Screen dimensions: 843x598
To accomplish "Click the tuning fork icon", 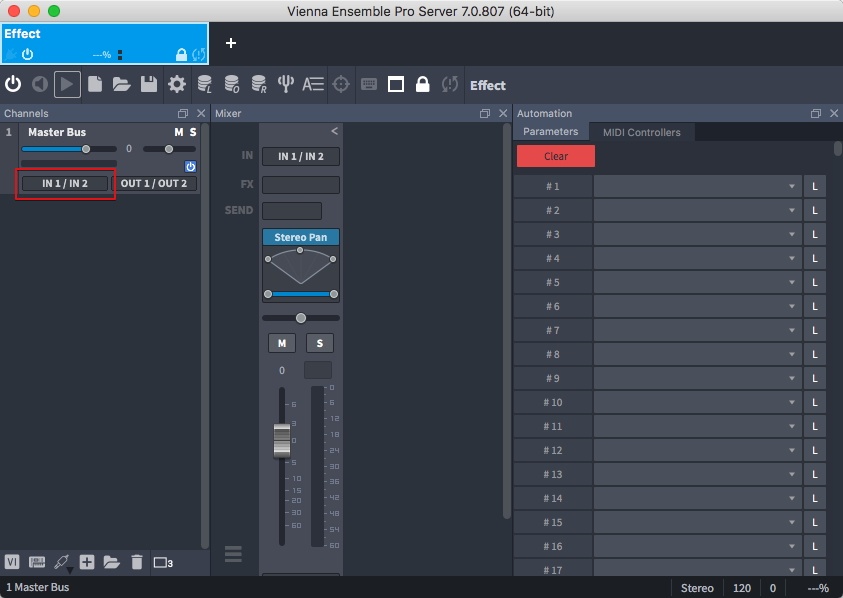I will (285, 84).
